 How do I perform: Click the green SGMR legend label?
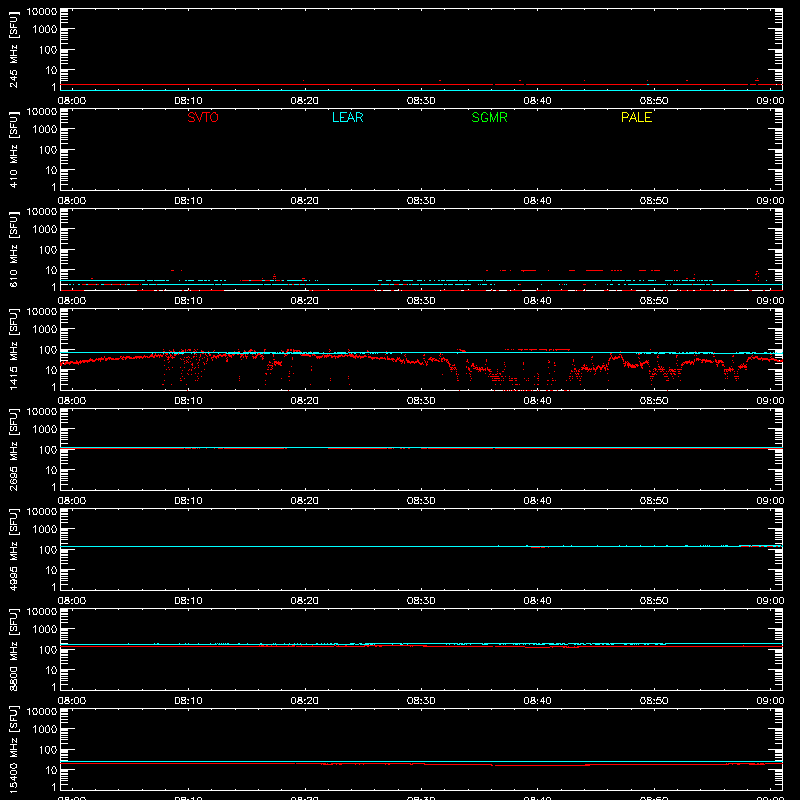pyautogui.click(x=489, y=117)
